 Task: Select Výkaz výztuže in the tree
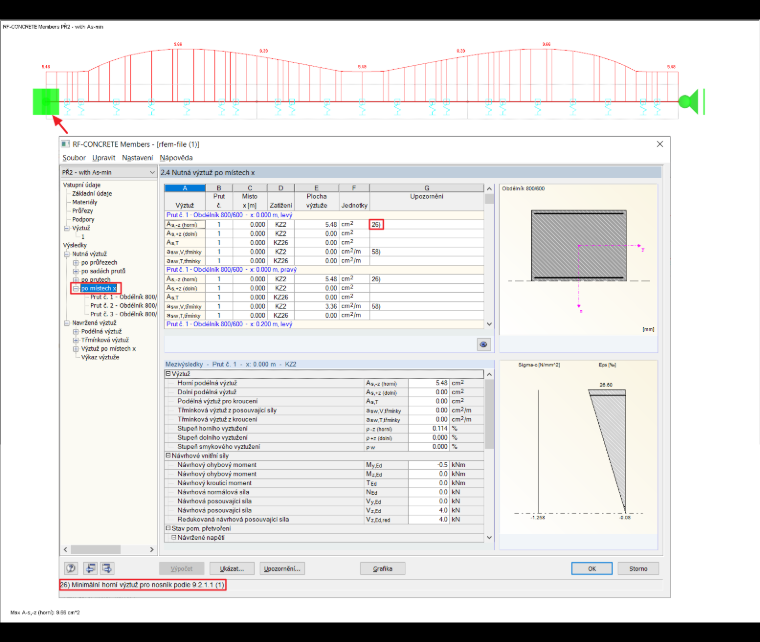[x=100, y=358]
